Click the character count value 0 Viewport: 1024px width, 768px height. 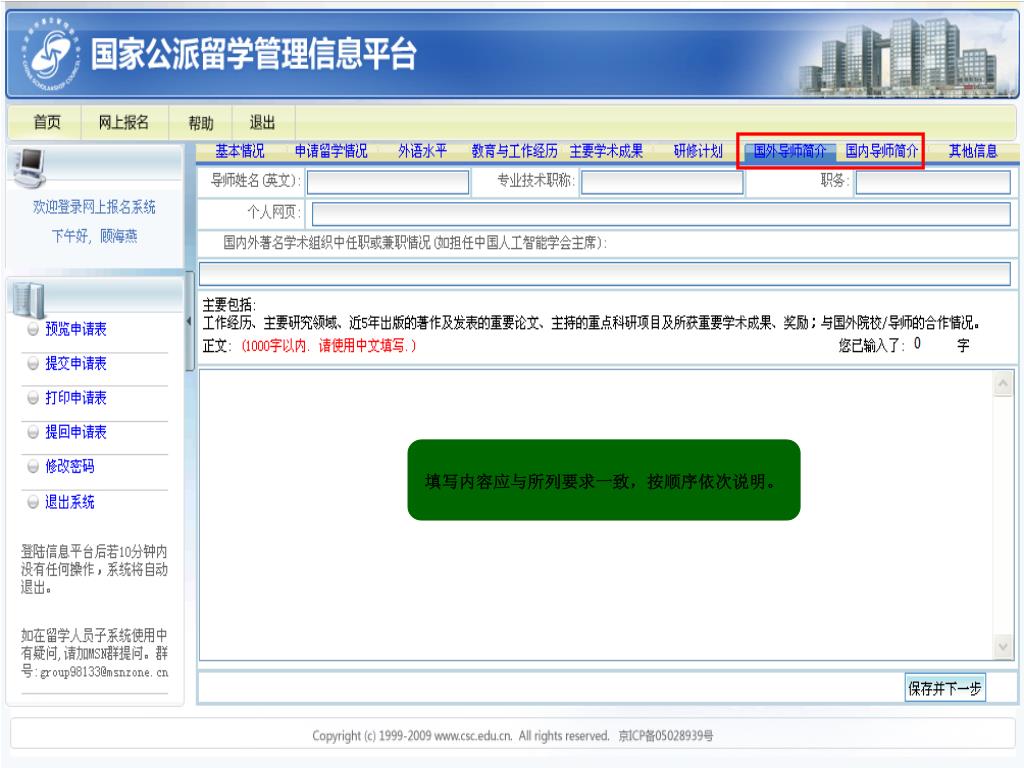[x=918, y=344]
